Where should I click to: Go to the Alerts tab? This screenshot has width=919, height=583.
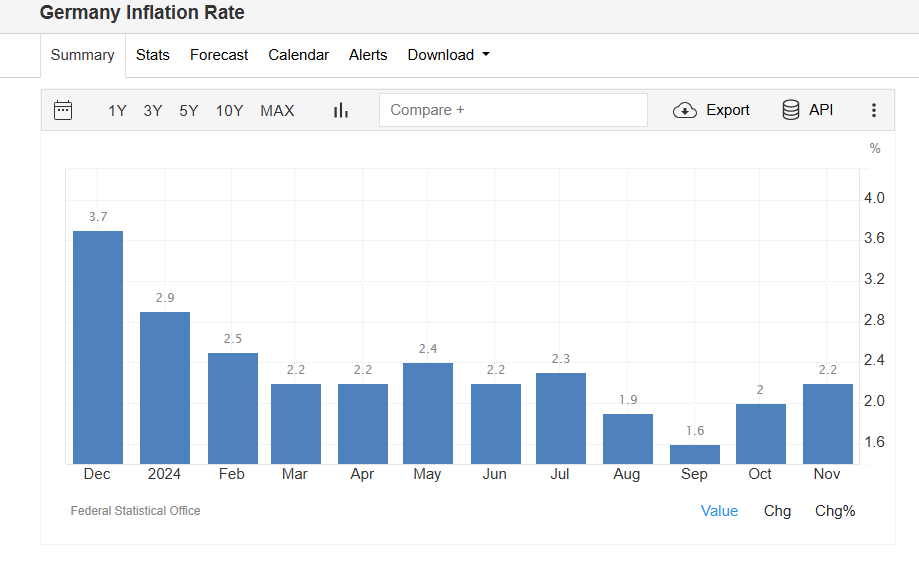point(368,55)
